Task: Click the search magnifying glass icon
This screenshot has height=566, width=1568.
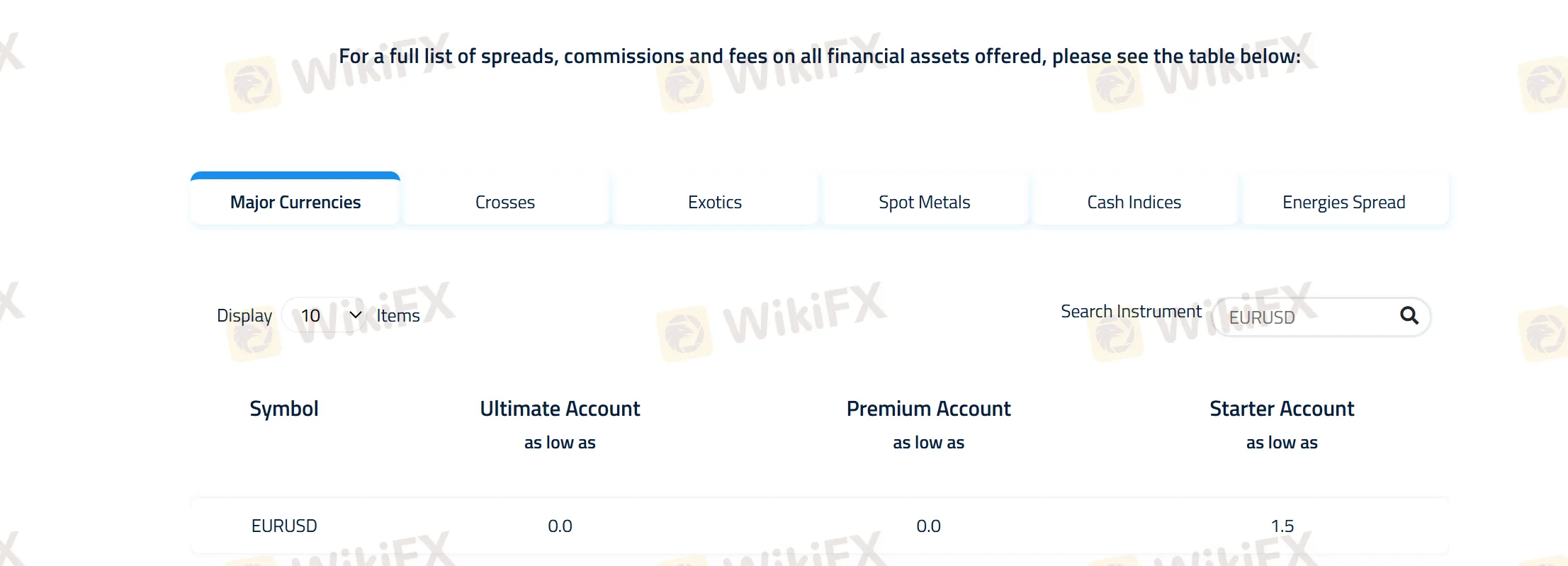Action: point(1409,315)
